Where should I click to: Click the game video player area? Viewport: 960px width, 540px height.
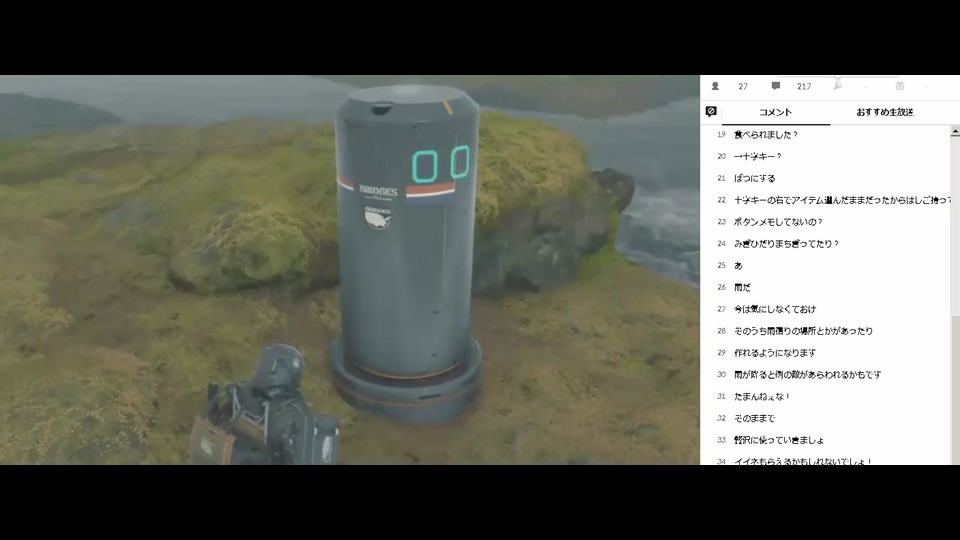pos(350,269)
